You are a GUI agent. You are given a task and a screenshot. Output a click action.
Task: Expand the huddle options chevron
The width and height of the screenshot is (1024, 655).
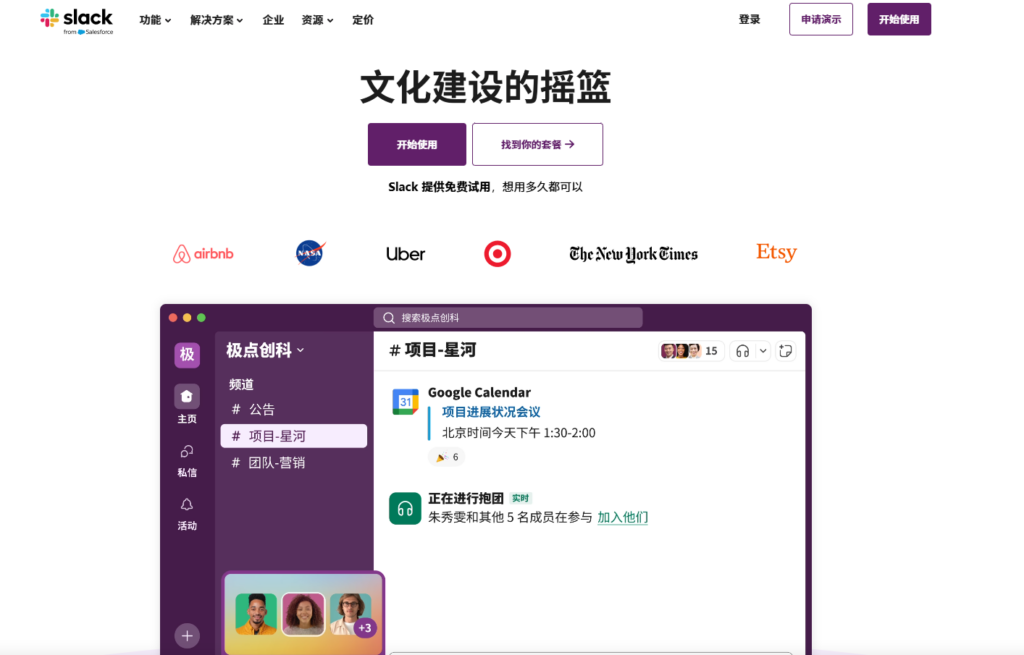(x=762, y=351)
